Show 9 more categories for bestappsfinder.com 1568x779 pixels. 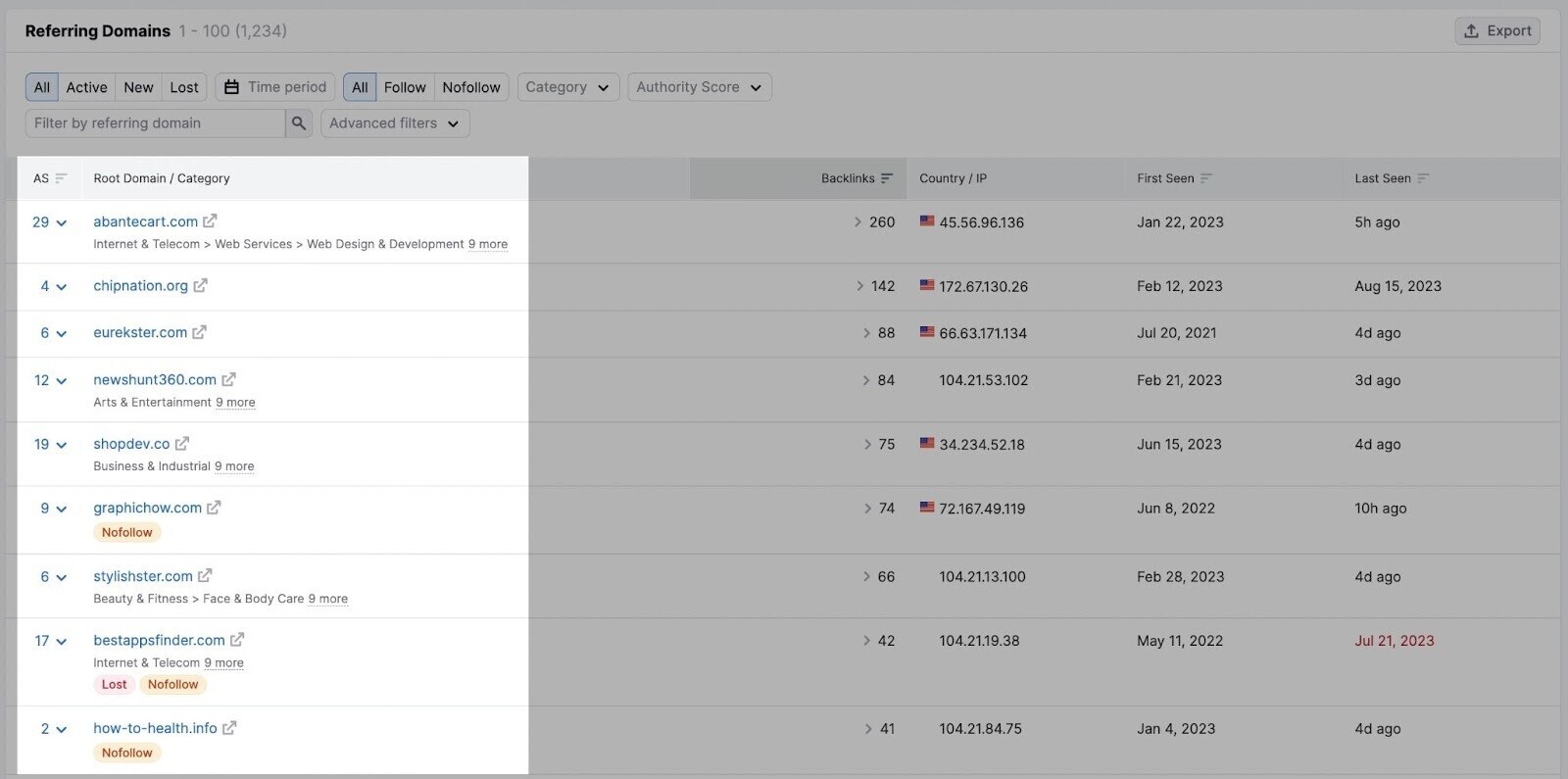223,663
